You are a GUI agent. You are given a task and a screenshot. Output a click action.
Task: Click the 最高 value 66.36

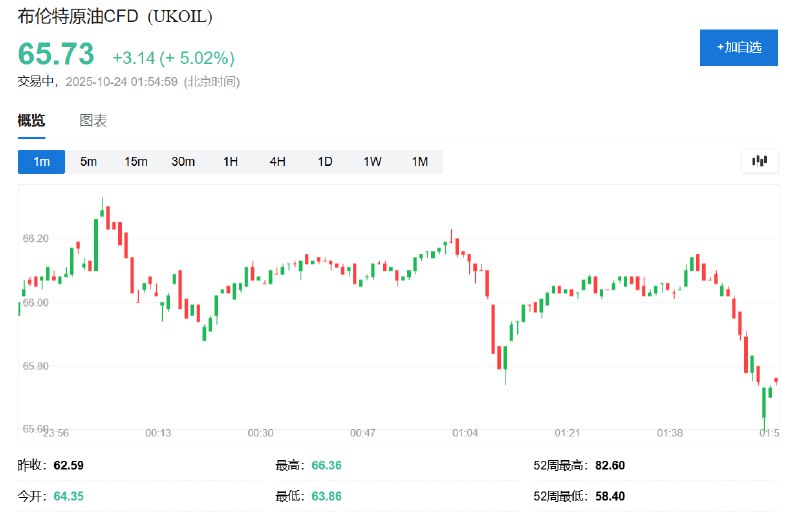(327, 465)
